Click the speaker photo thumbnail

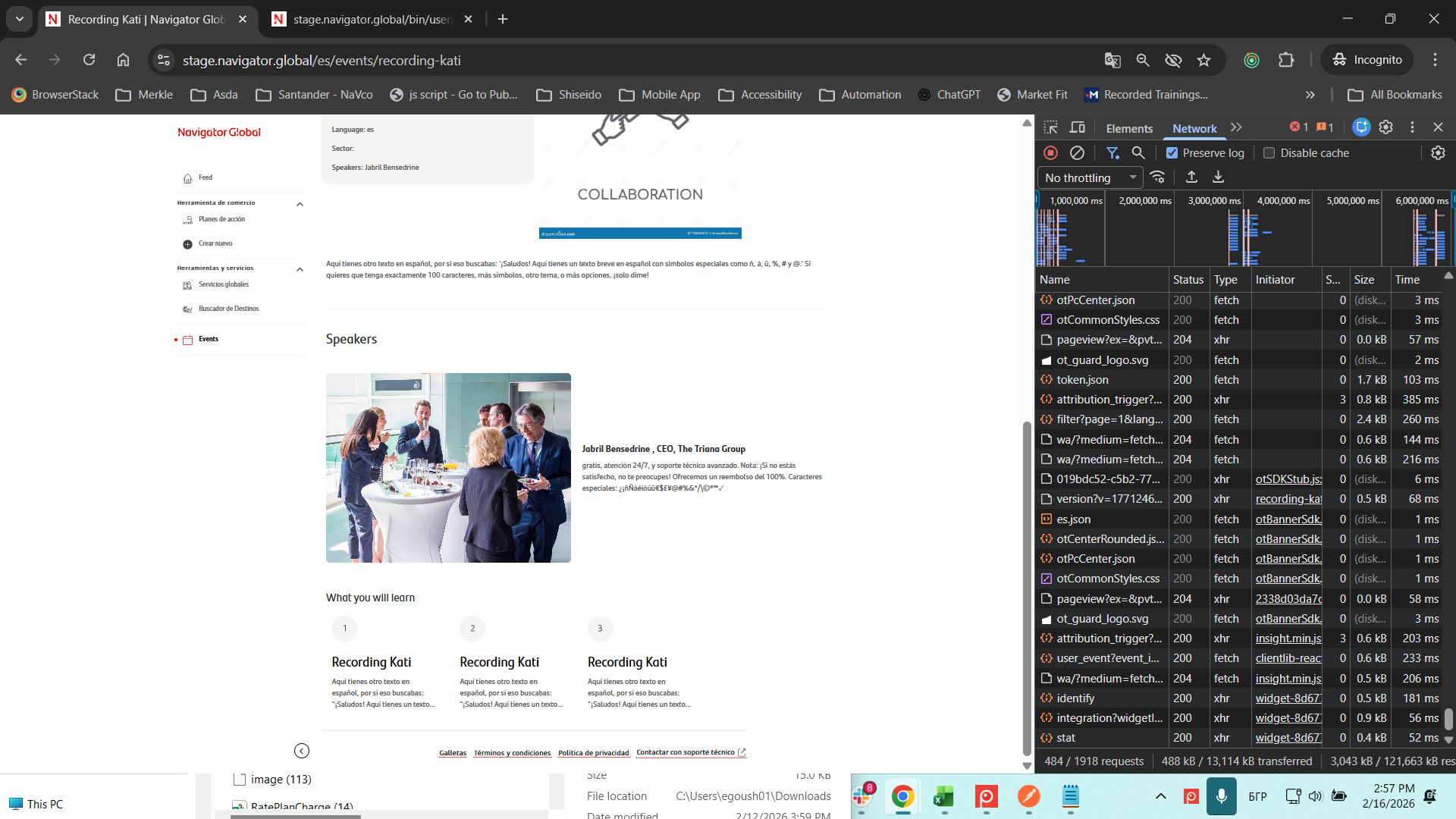pyautogui.click(x=448, y=468)
